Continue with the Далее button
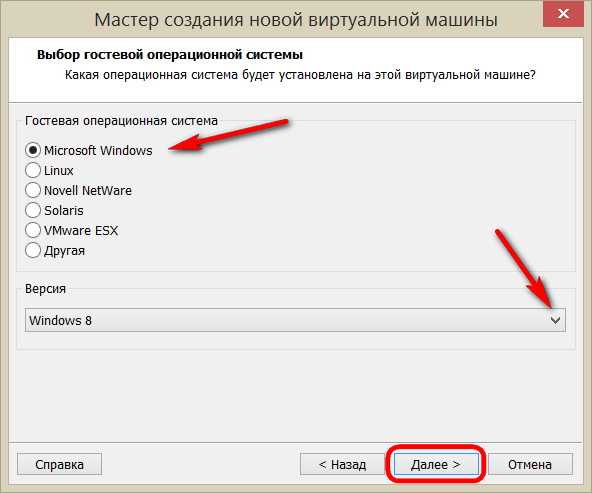This screenshot has width=592, height=493. 436,464
